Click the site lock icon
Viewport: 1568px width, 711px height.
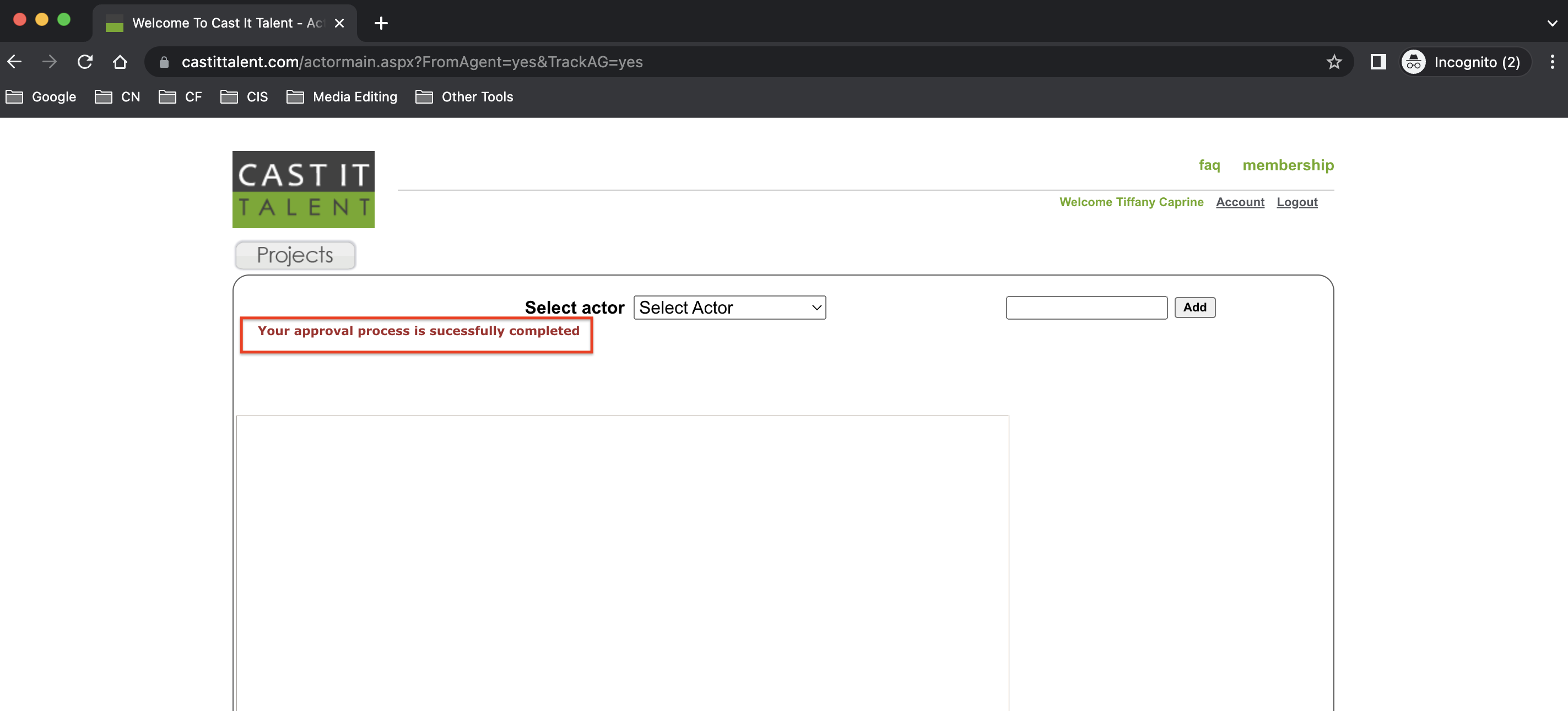(x=164, y=62)
